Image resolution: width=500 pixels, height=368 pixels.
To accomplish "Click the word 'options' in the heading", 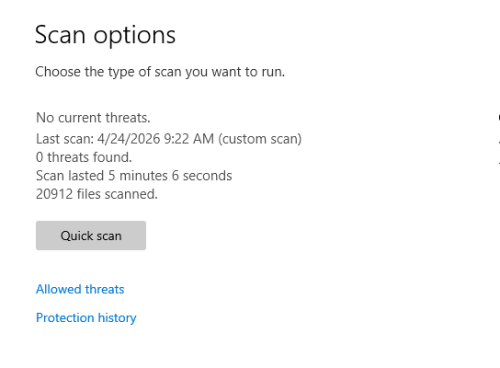I will coord(134,35).
